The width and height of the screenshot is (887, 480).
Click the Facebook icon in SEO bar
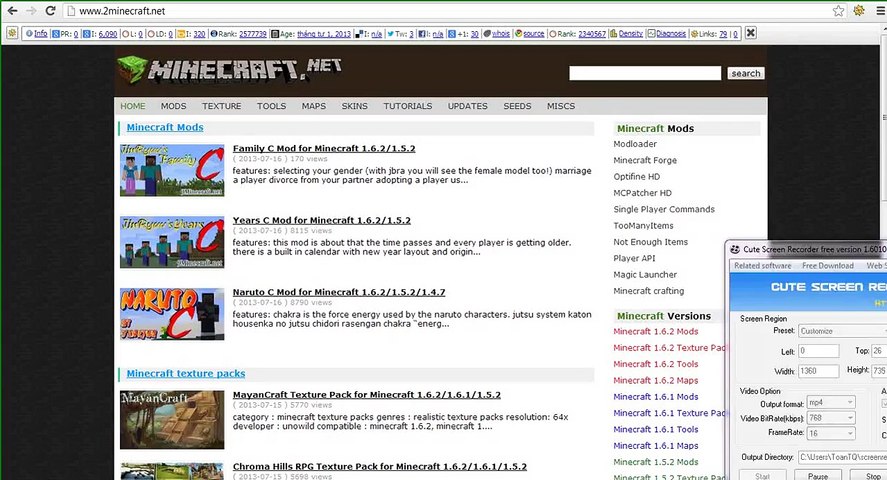(x=421, y=34)
